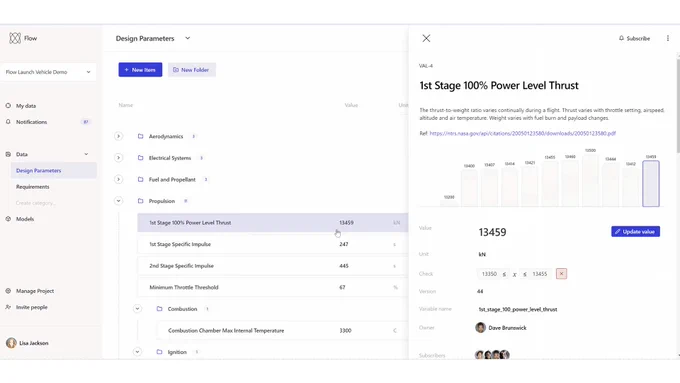680x383 pixels.
Task: Select Minimum Throttle Threshold row
Action: click(x=273, y=287)
